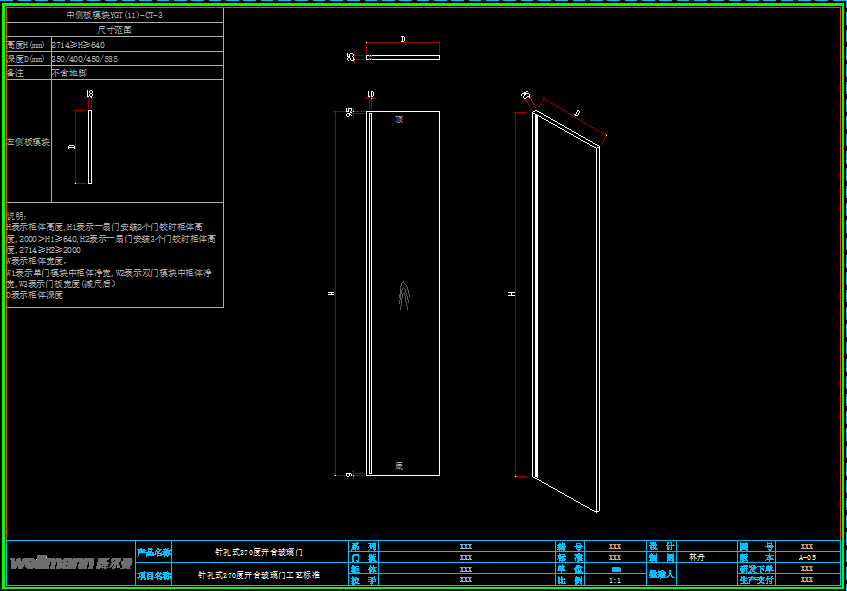Click the bottom marker label inside front panel
Viewport: 847px width, 591px height.
(x=399, y=466)
